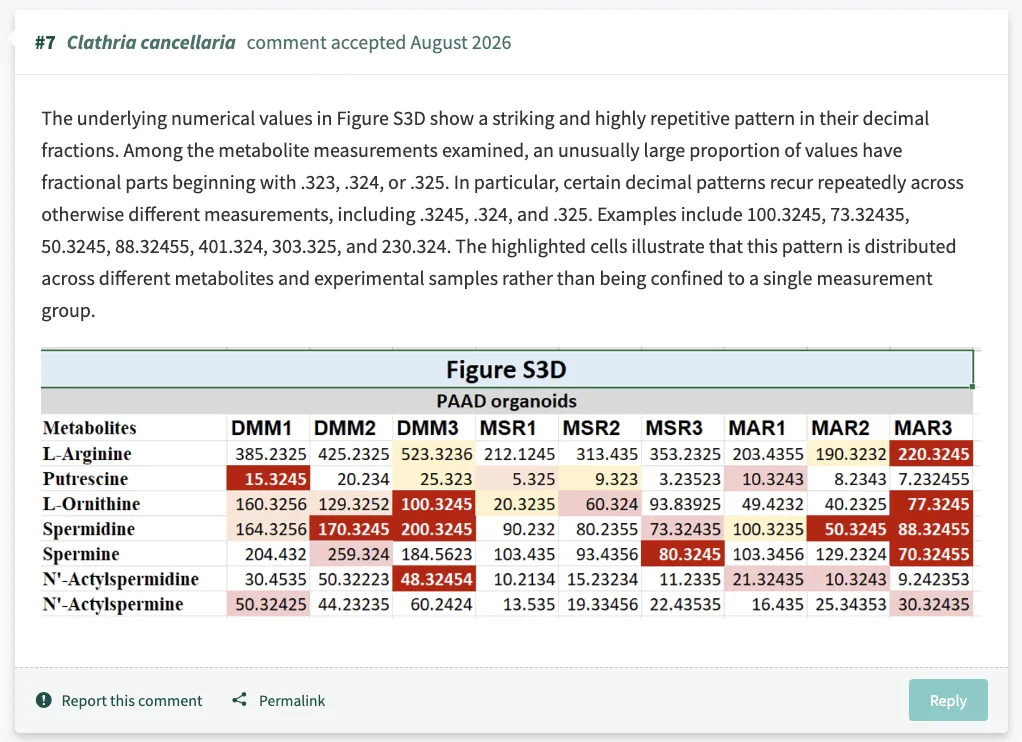The height and width of the screenshot is (742, 1022).
Task: Click the 190.3232 L-Arginine MAR2 cell
Action: click(x=848, y=454)
